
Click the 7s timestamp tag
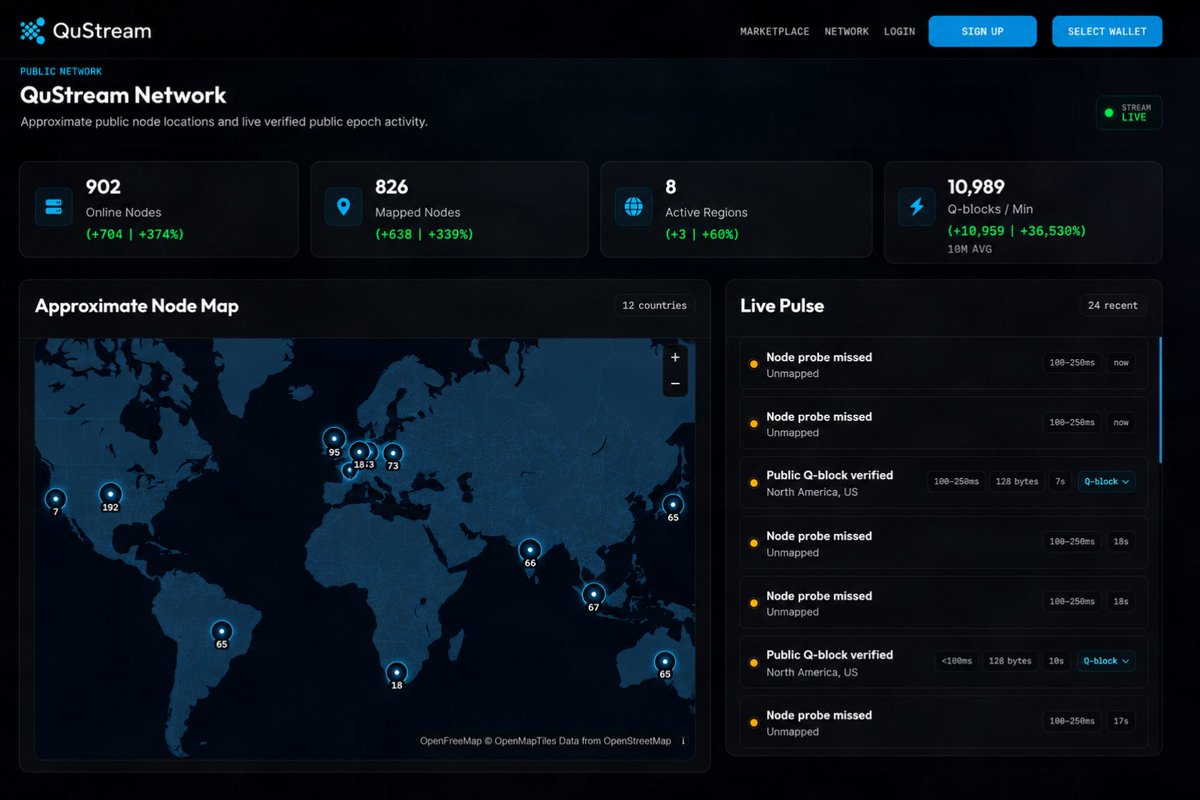1059,482
